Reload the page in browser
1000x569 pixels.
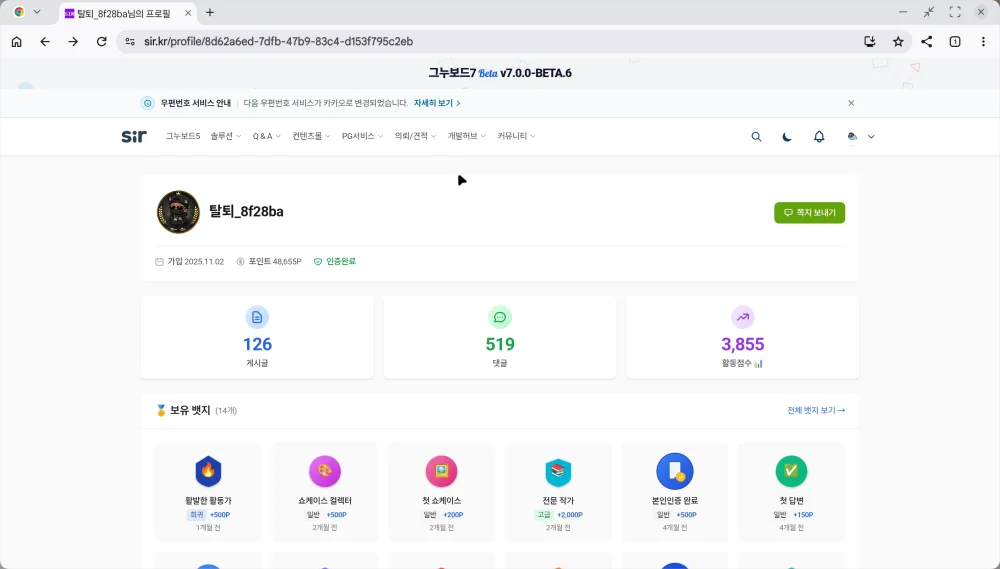coord(101,41)
